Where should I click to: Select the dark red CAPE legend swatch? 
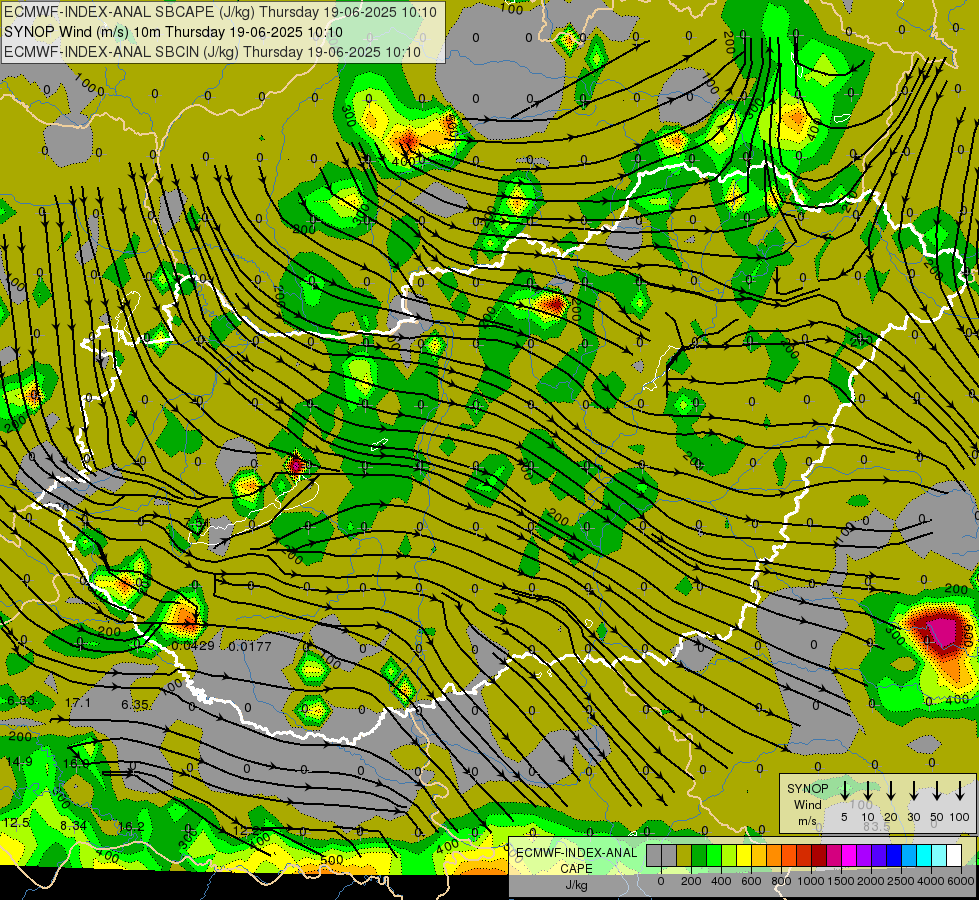pos(819,856)
